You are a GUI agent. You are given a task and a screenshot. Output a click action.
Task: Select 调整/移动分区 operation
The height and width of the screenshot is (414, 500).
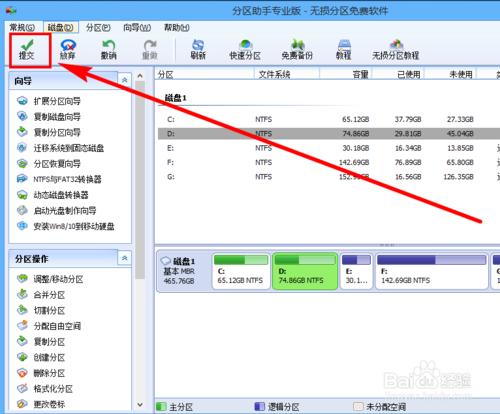pyautogui.click(x=50, y=279)
